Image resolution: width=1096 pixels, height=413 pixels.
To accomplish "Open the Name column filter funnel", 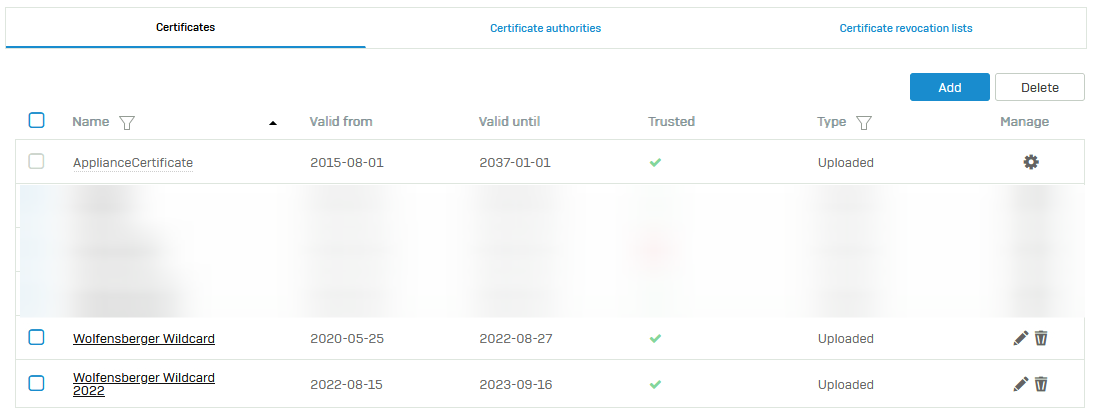I will pyautogui.click(x=127, y=122).
